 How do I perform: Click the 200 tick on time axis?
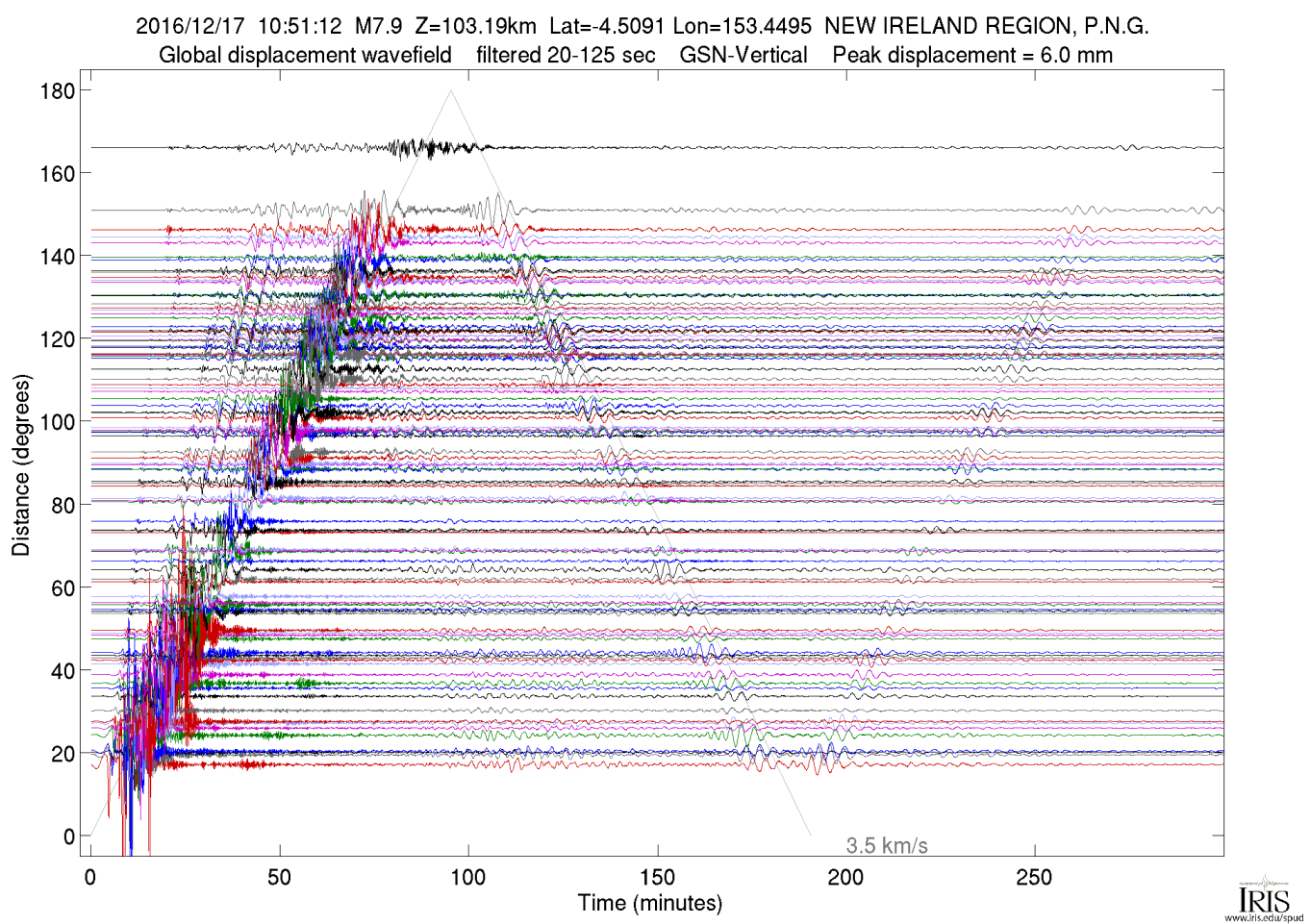click(846, 878)
